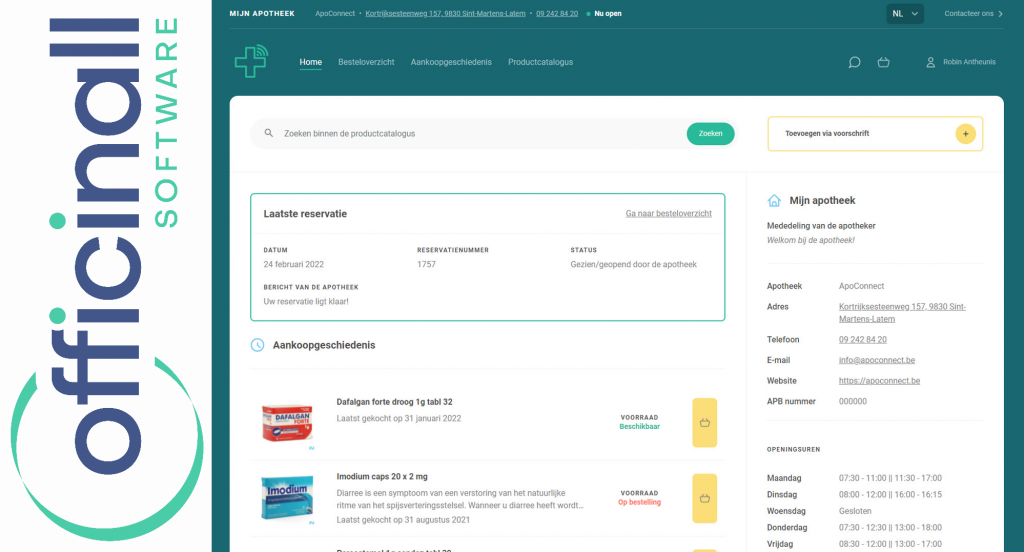Add Dafalgan forte to basket
Screen dimensions: 1024x552
pyautogui.click(x=705, y=423)
